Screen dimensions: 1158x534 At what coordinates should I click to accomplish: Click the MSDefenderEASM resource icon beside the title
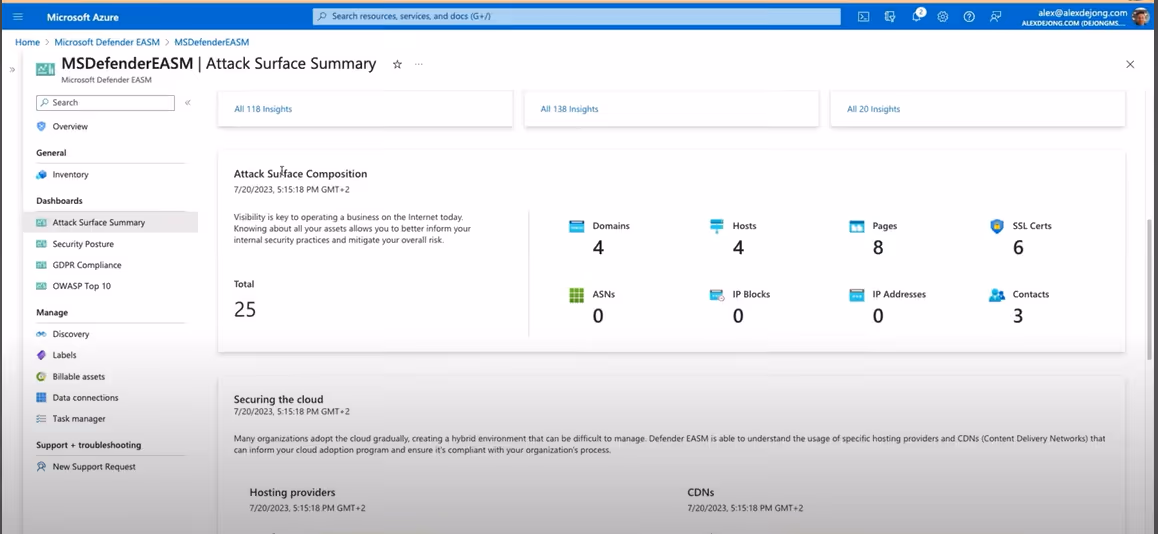pyautogui.click(x=45, y=69)
